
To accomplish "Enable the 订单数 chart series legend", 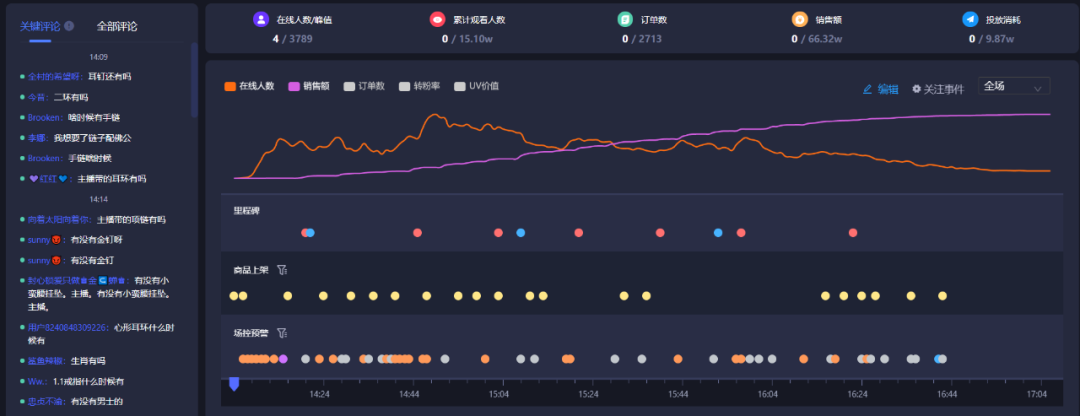I will (x=364, y=87).
